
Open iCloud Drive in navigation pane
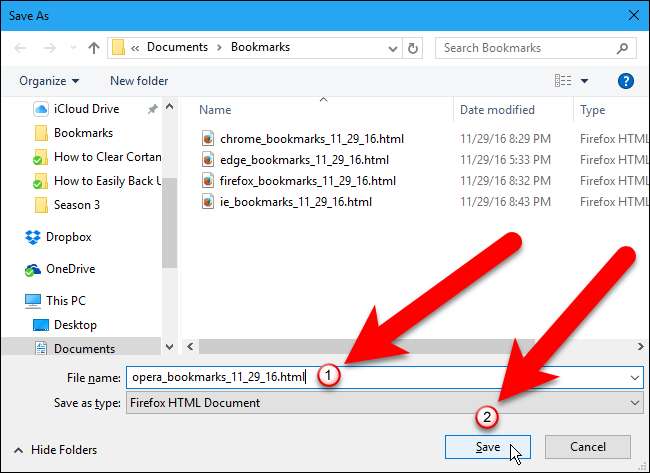click(86, 109)
